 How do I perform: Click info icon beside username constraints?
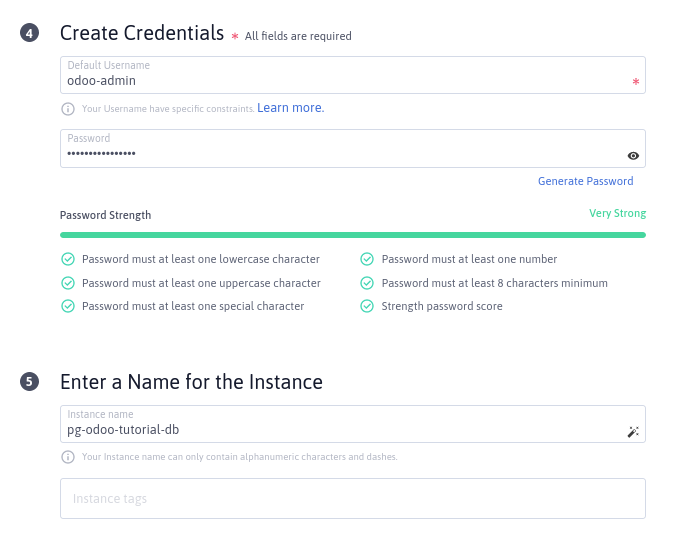coord(68,108)
